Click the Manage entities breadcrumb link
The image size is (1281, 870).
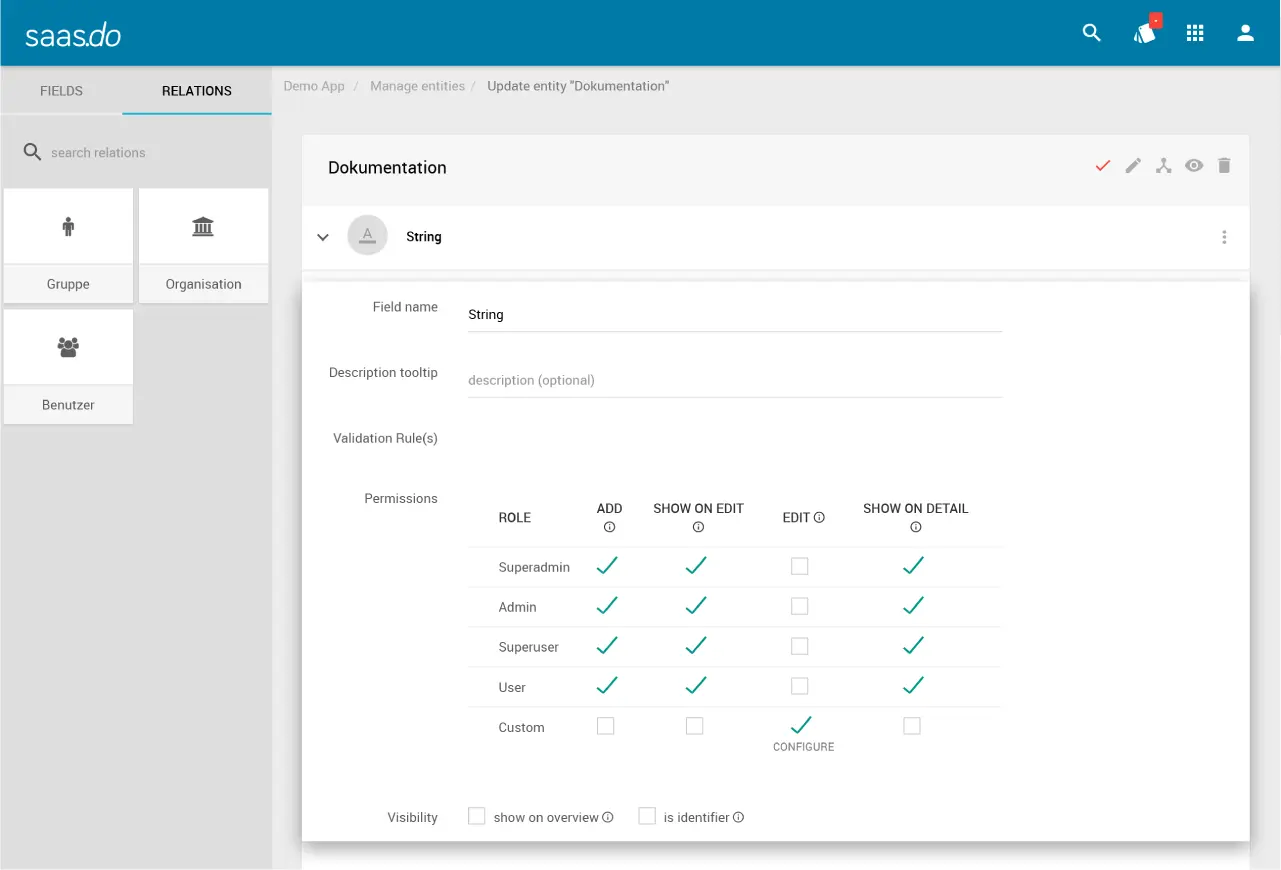click(x=417, y=86)
